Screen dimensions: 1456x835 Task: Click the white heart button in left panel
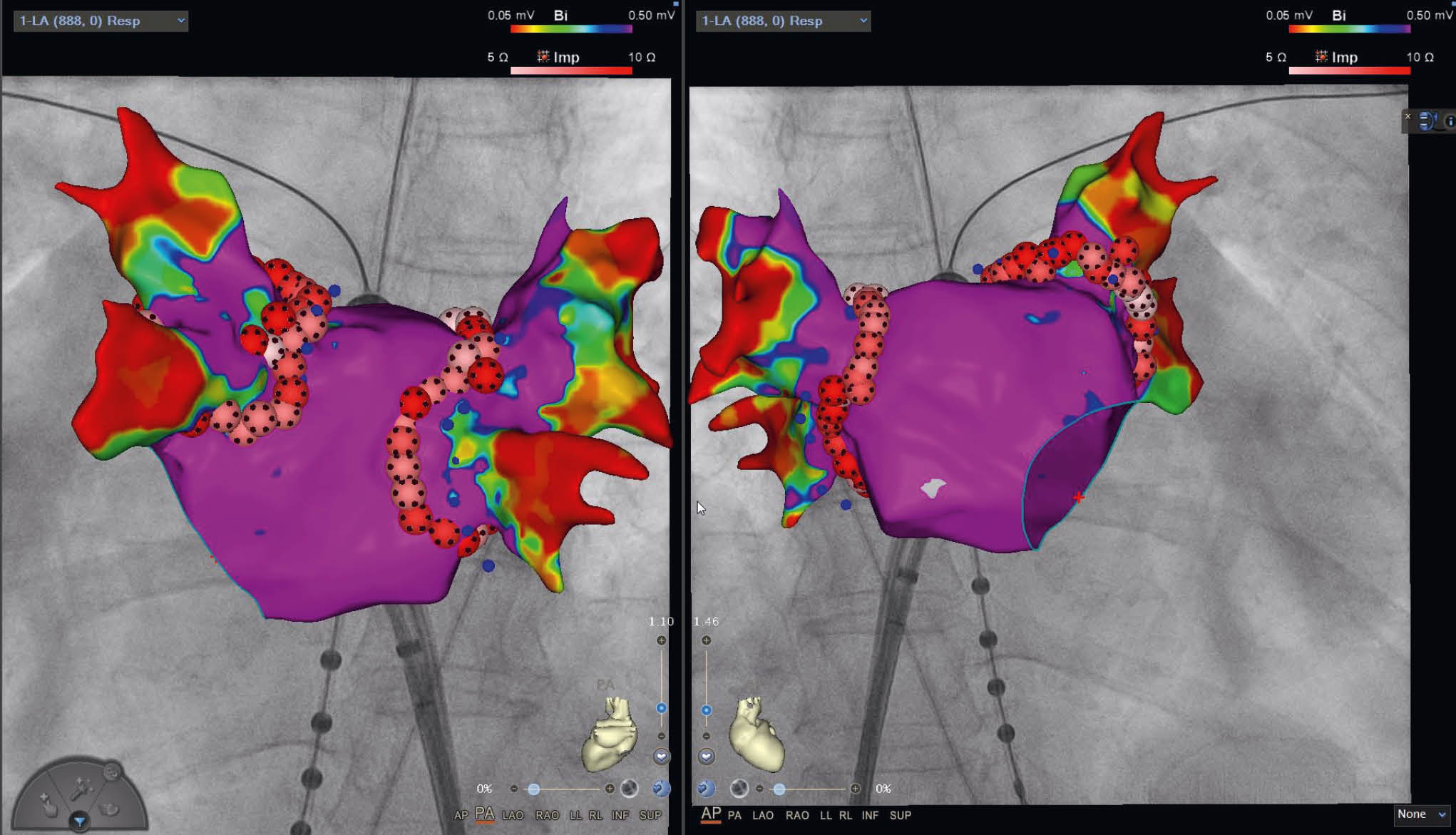(x=661, y=757)
